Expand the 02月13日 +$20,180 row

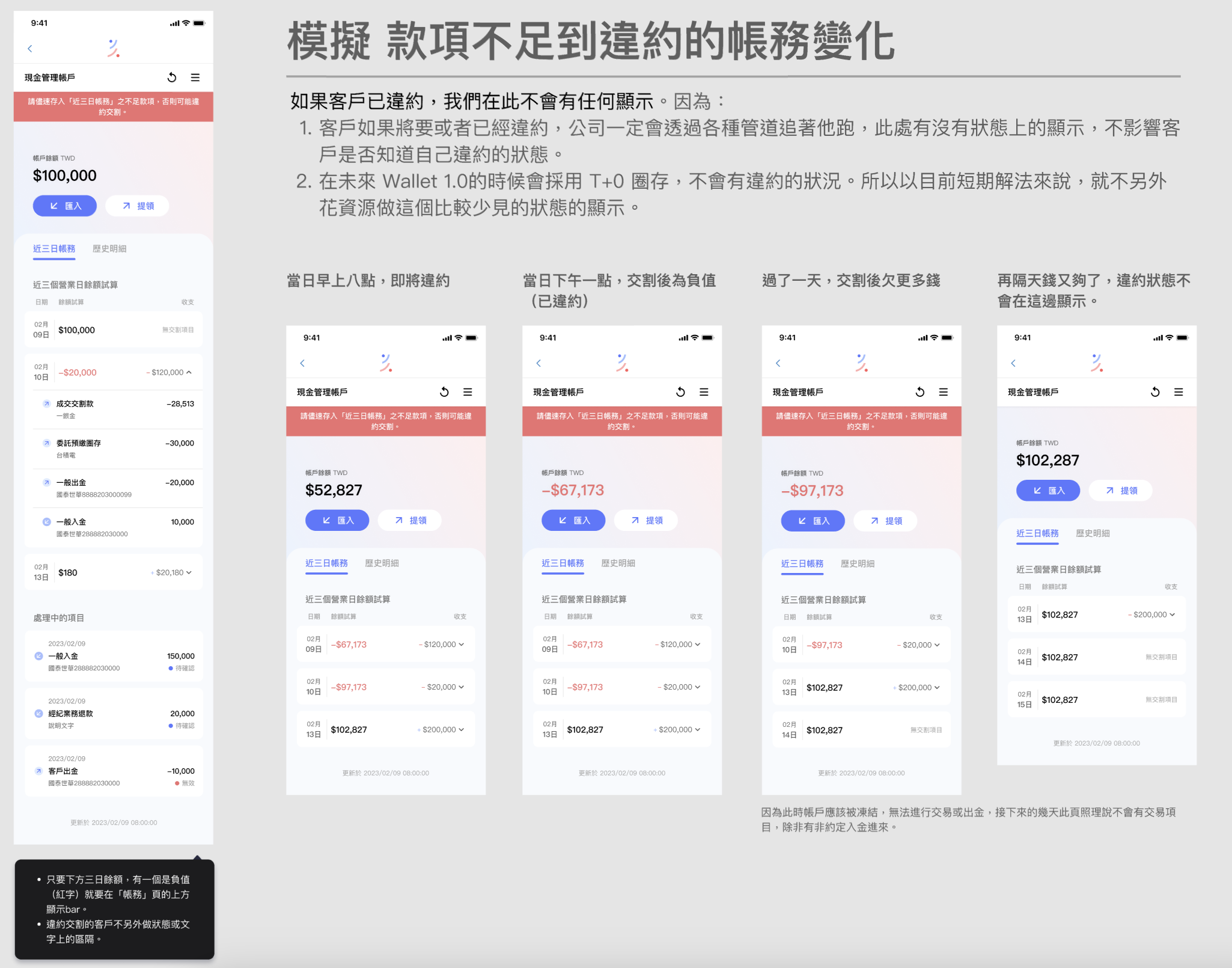[x=189, y=572]
